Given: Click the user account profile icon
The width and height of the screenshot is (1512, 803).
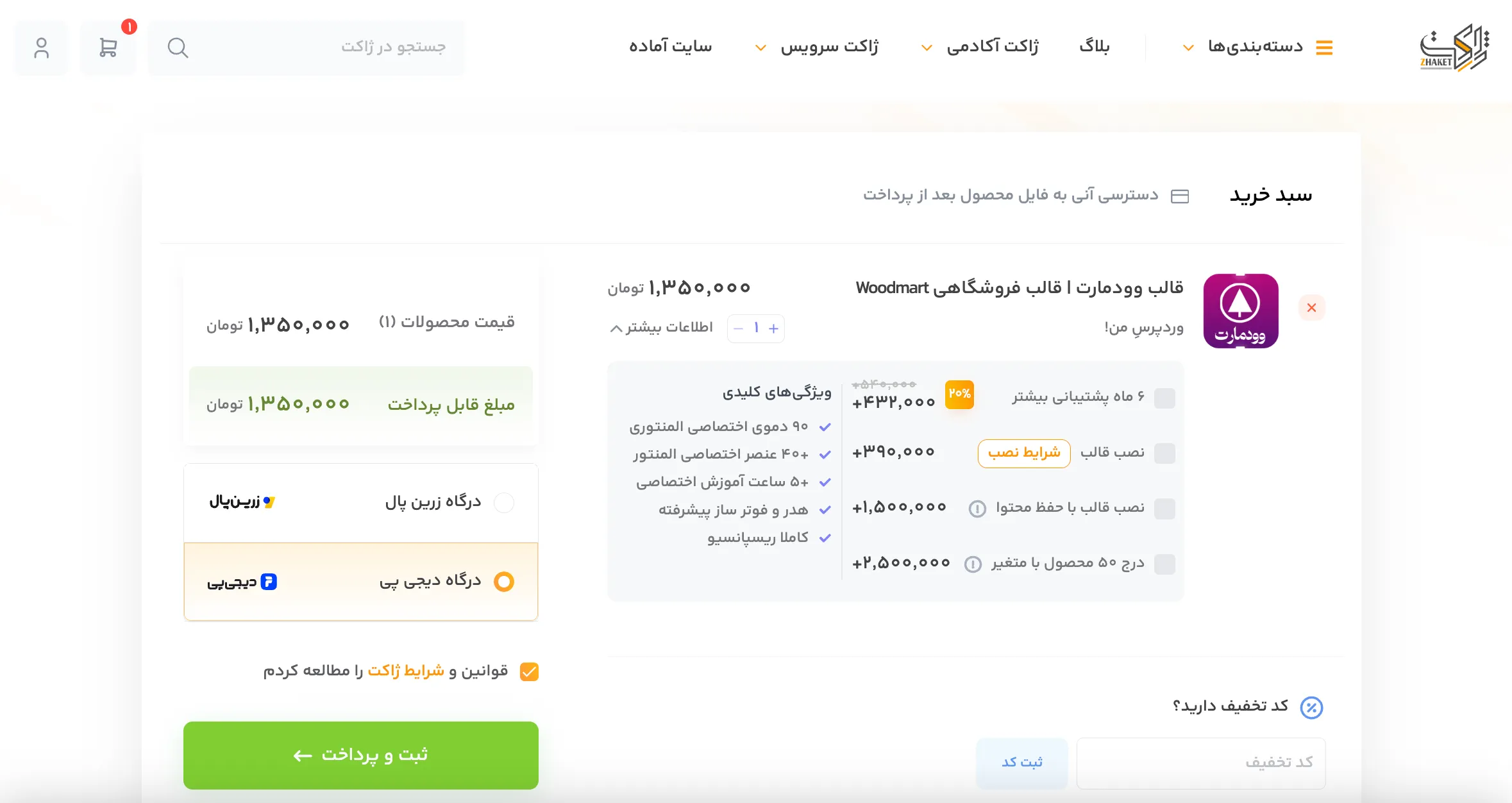Looking at the screenshot, I should point(42,47).
